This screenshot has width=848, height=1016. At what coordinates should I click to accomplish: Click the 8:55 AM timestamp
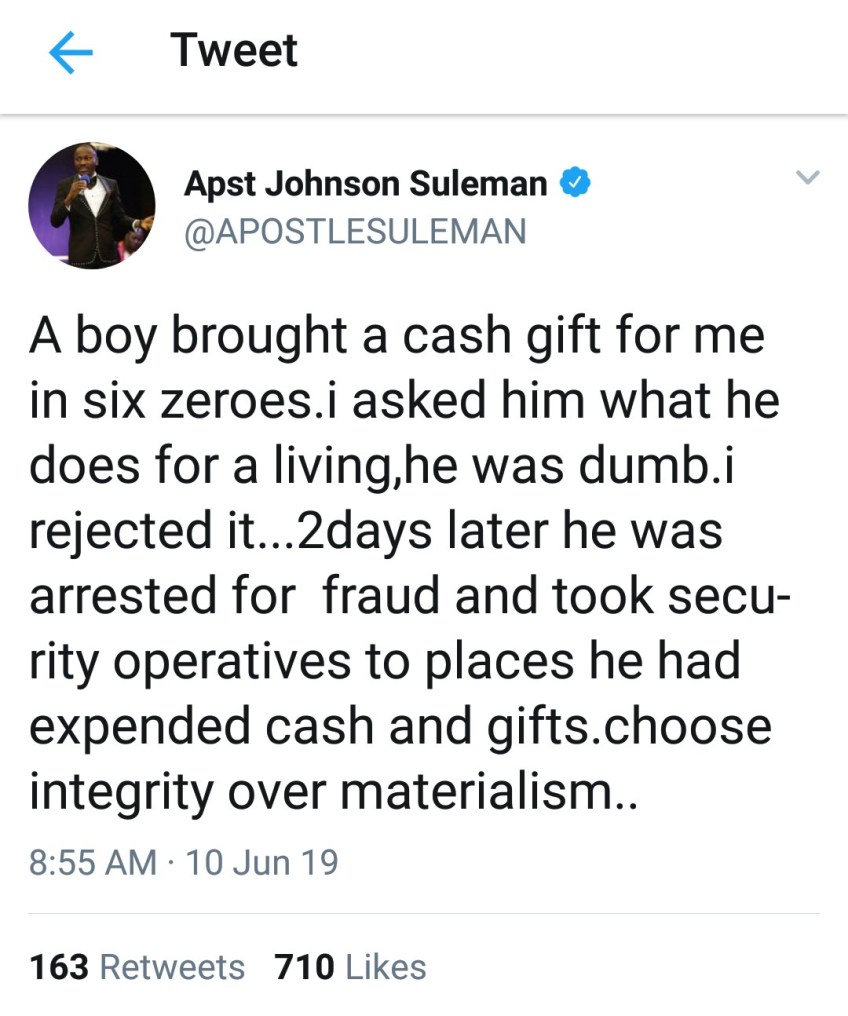pyautogui.click(x=93, y=862)
